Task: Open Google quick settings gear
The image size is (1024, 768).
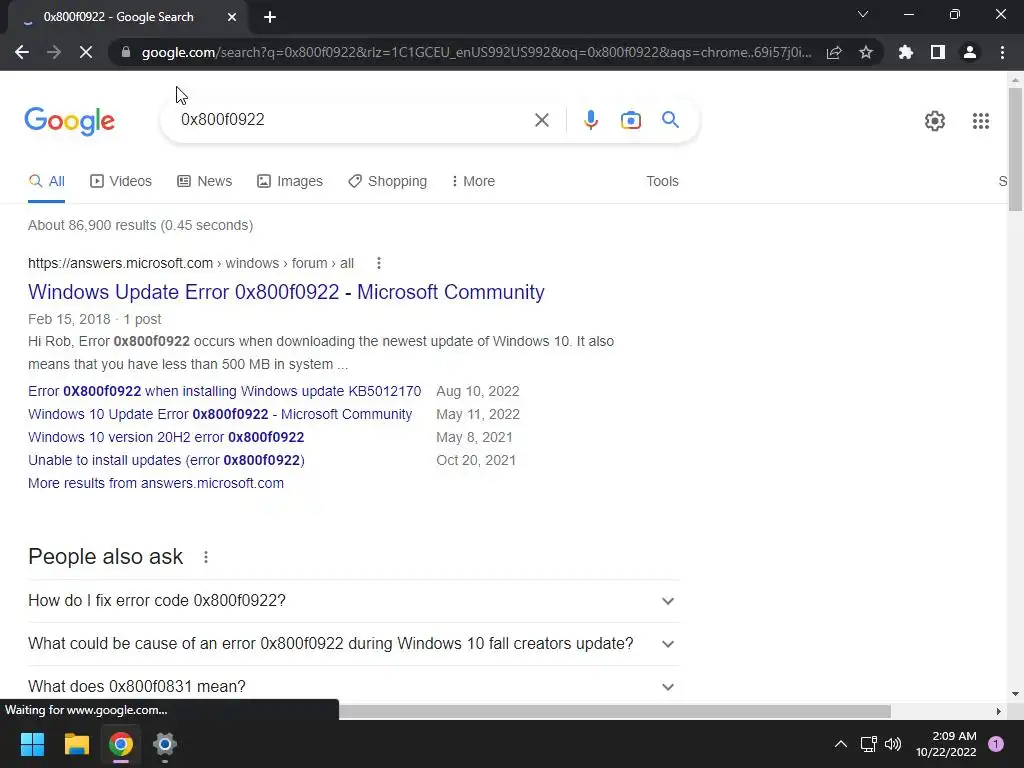Action: tap(935, 121)
